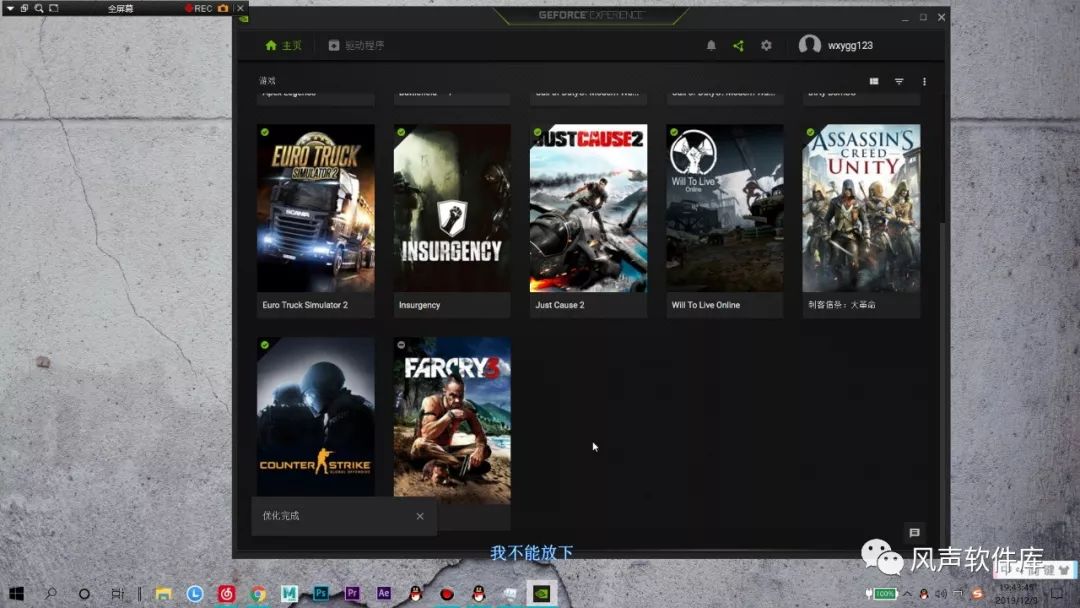Click the Assassin's Creed Unity cover

861,208
